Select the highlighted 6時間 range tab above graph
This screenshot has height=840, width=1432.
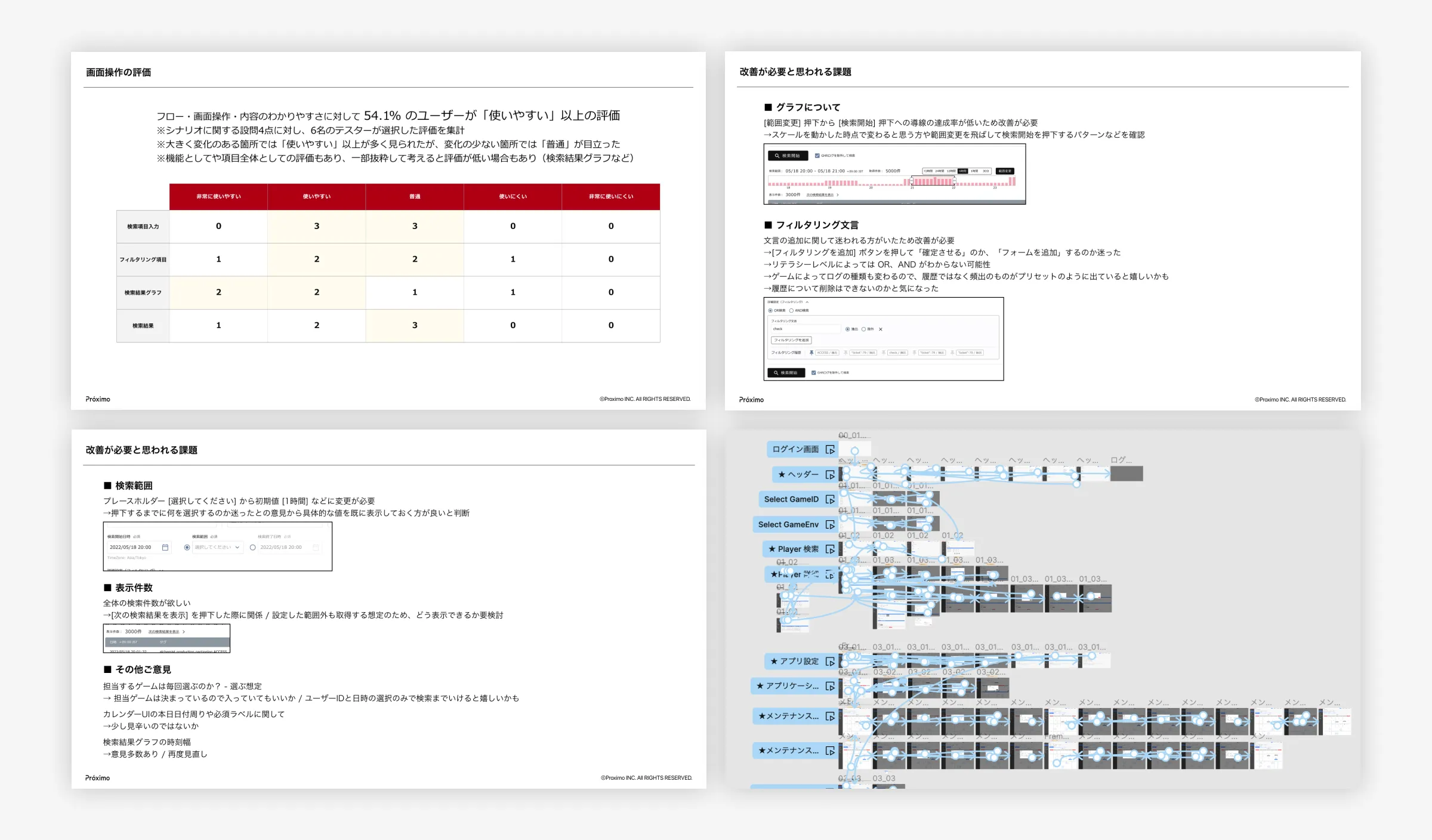tap(962, 171)
